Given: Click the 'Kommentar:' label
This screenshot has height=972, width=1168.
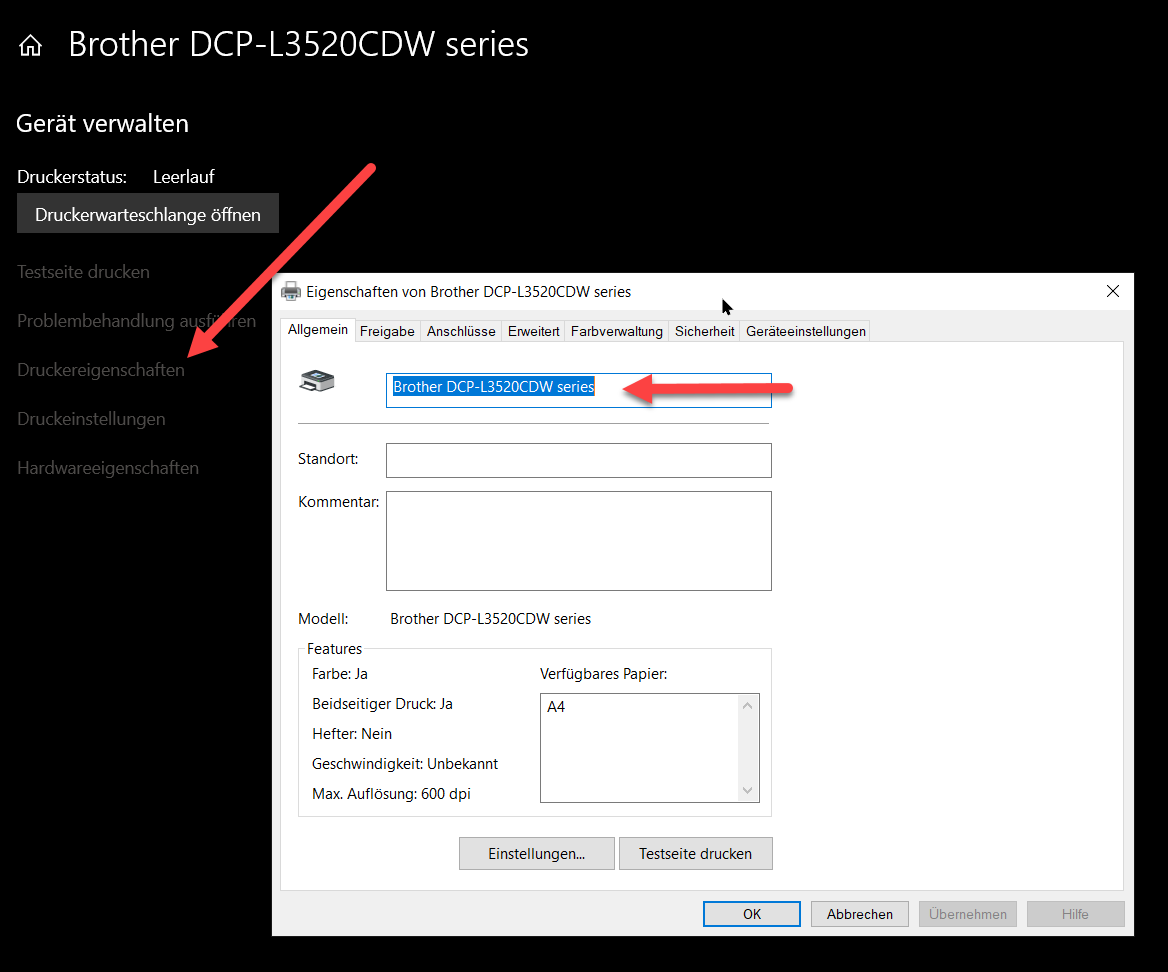Looking at the screenshot, I should [338, 502].
